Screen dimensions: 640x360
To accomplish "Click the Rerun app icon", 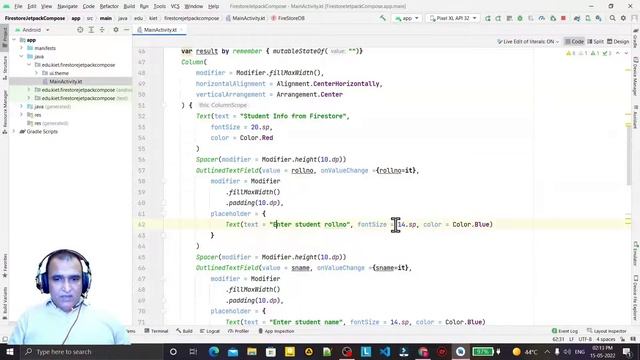I will 487,18.
